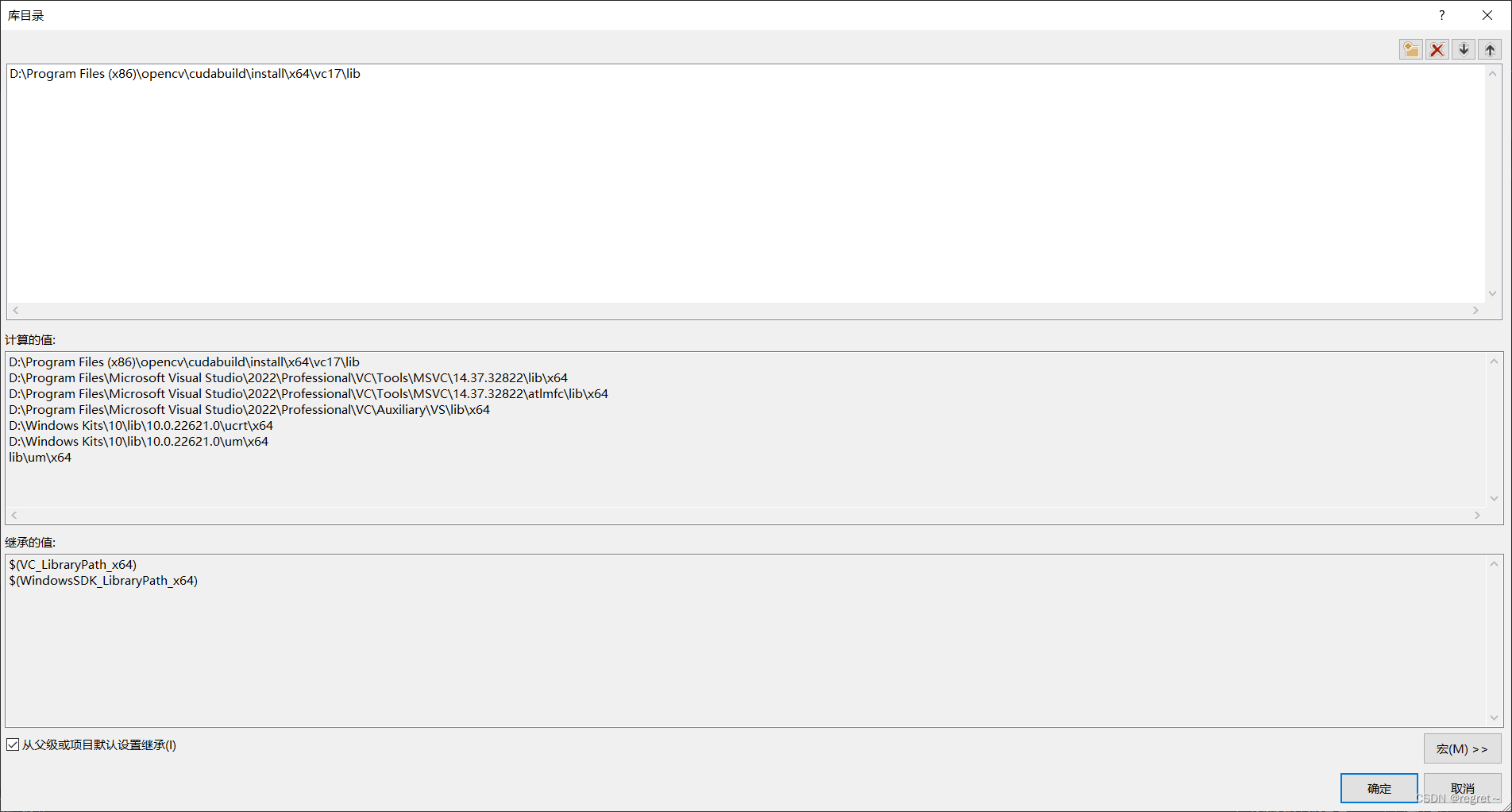Select the Windows Kits ucrt\x64 path

coord(141,425)
